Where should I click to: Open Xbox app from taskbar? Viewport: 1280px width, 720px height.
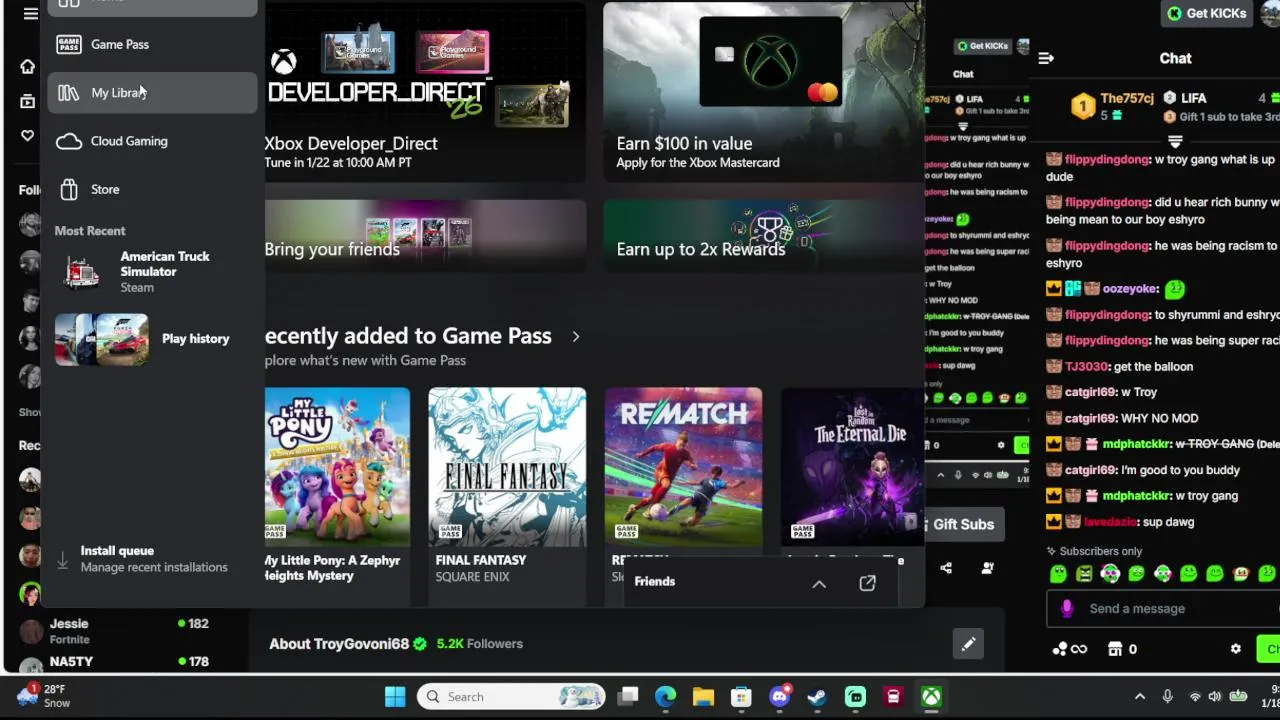[x=931, y=697]
